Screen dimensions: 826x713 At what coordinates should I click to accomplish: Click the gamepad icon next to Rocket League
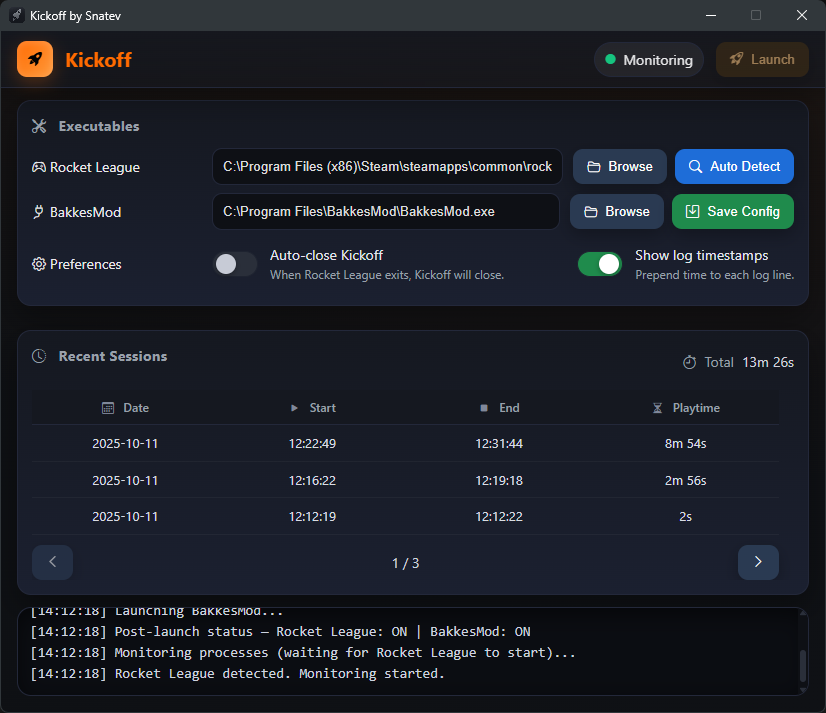coord(39,167)
